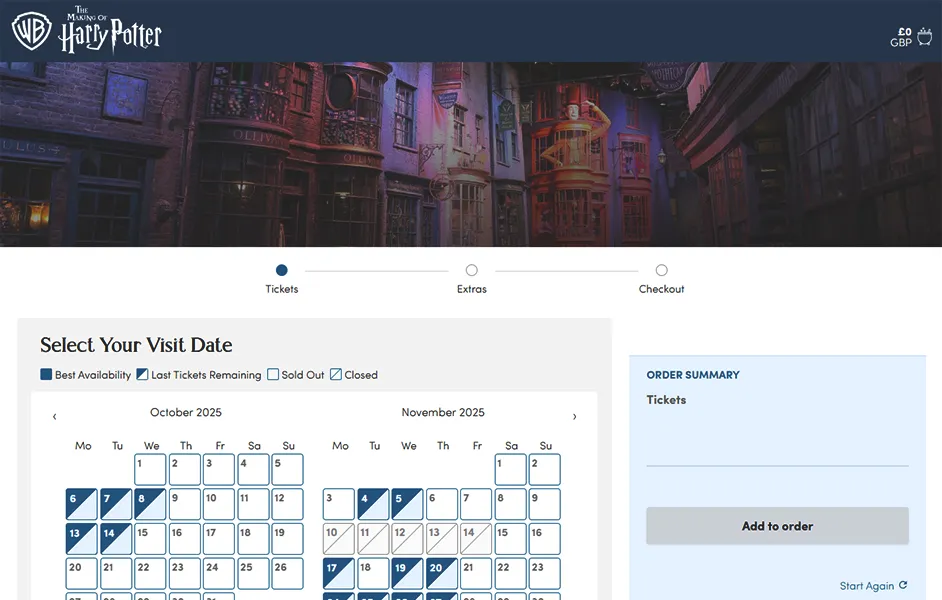
Task: Click the Start Again refresh icon
Action: (903, 586)
